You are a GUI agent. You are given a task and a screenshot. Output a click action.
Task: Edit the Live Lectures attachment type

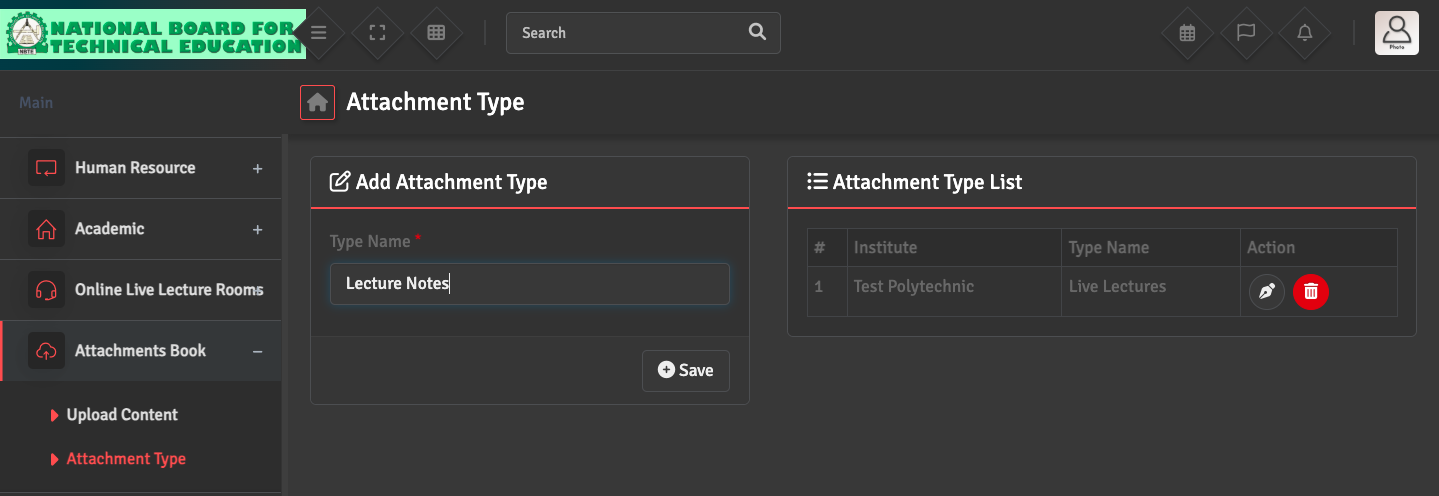1266,292
